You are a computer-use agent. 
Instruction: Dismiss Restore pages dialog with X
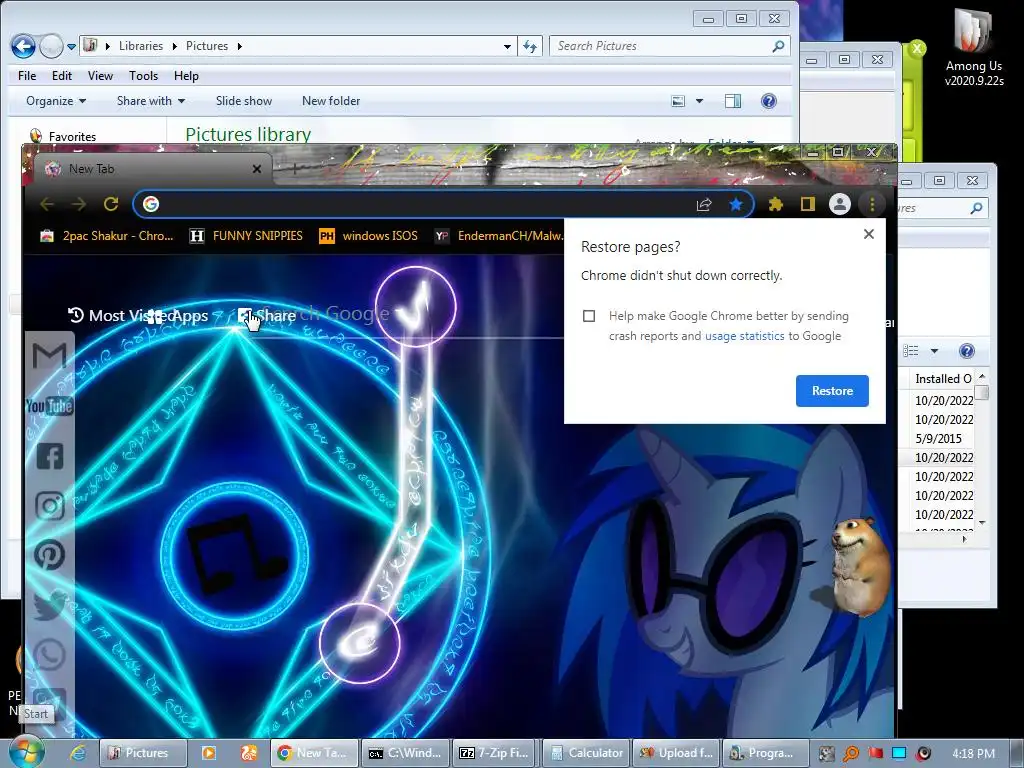tap(869, 234)
